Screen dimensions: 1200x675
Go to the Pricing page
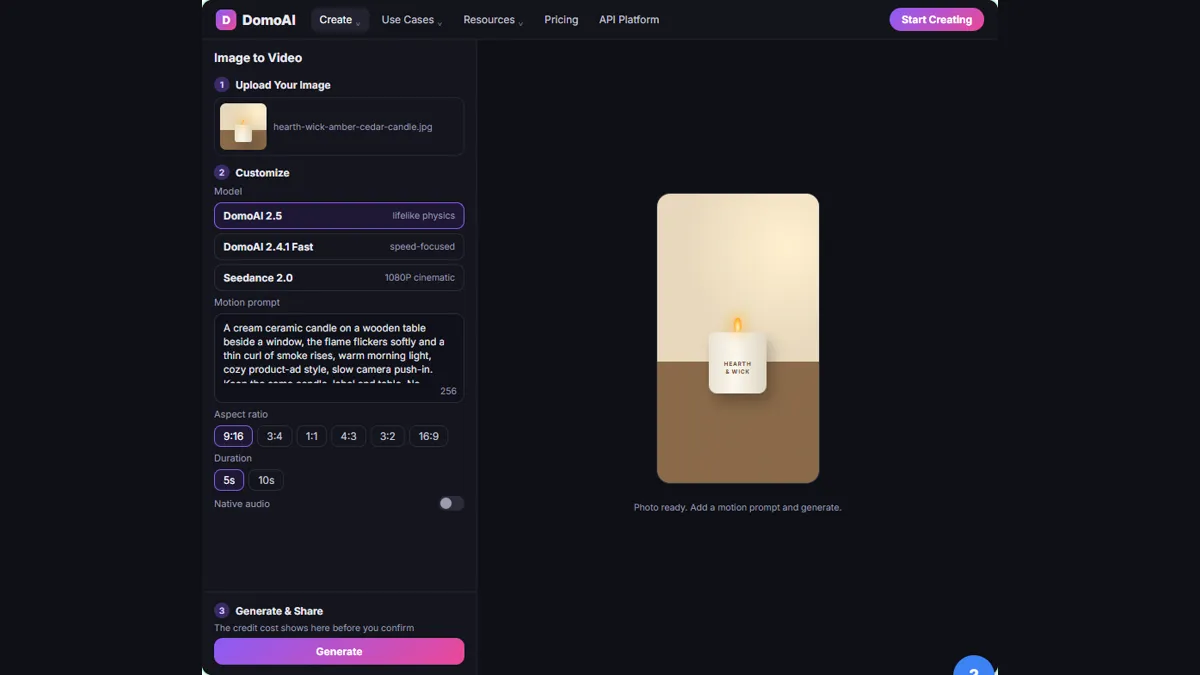click(561, 20)
